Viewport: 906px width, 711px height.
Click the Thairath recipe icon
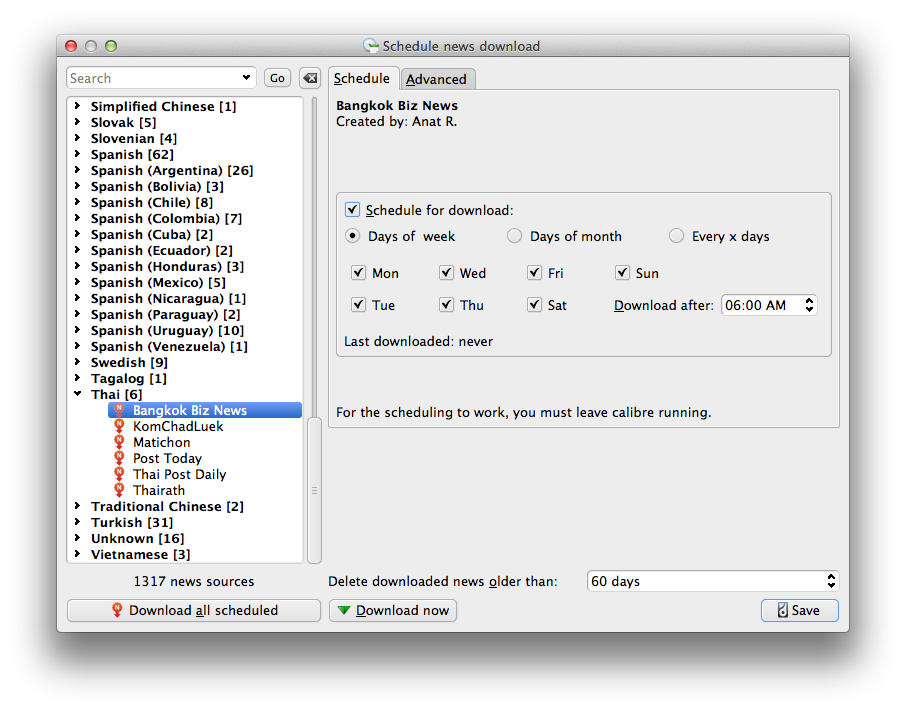tap(120, 490)
